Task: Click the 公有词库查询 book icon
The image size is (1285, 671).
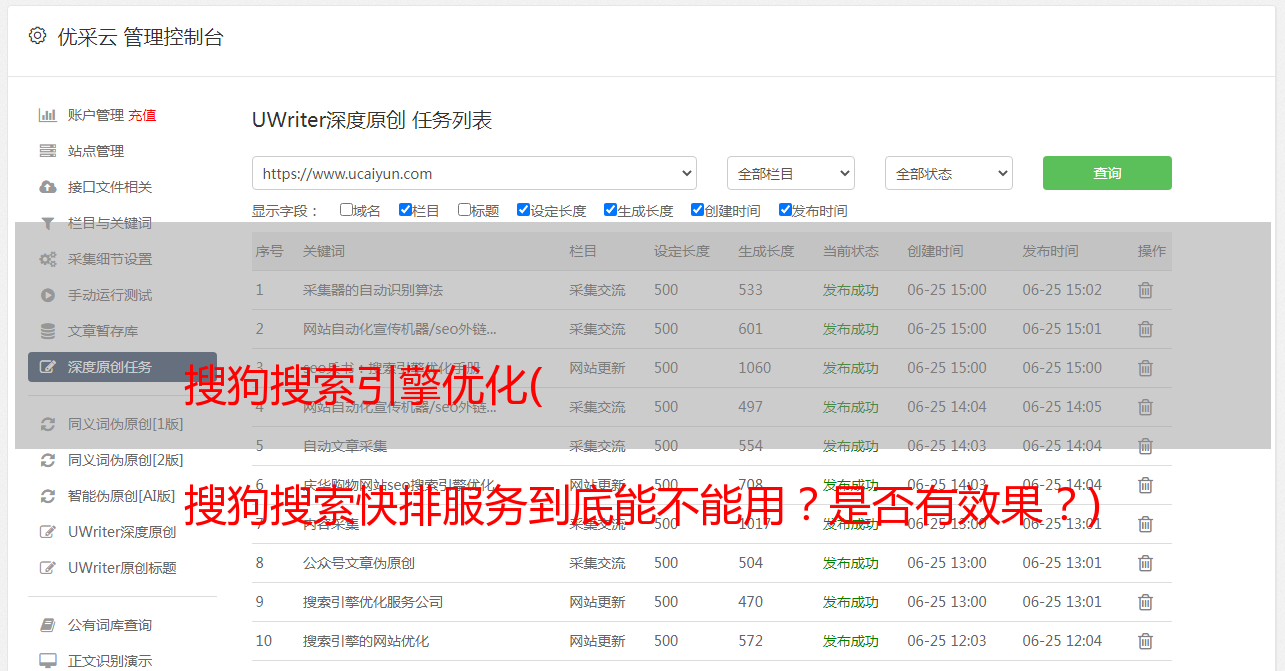Action: (x=47, y=625)
